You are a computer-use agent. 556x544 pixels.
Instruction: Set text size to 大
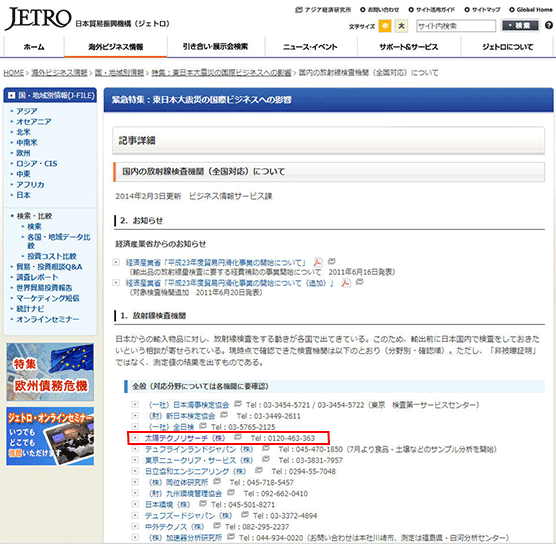[x=401, y=26]
